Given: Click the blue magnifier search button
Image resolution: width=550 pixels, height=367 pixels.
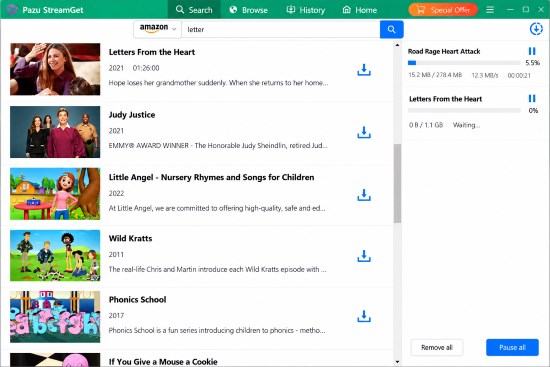Looking at the screenshot, I should coord(391,29).
